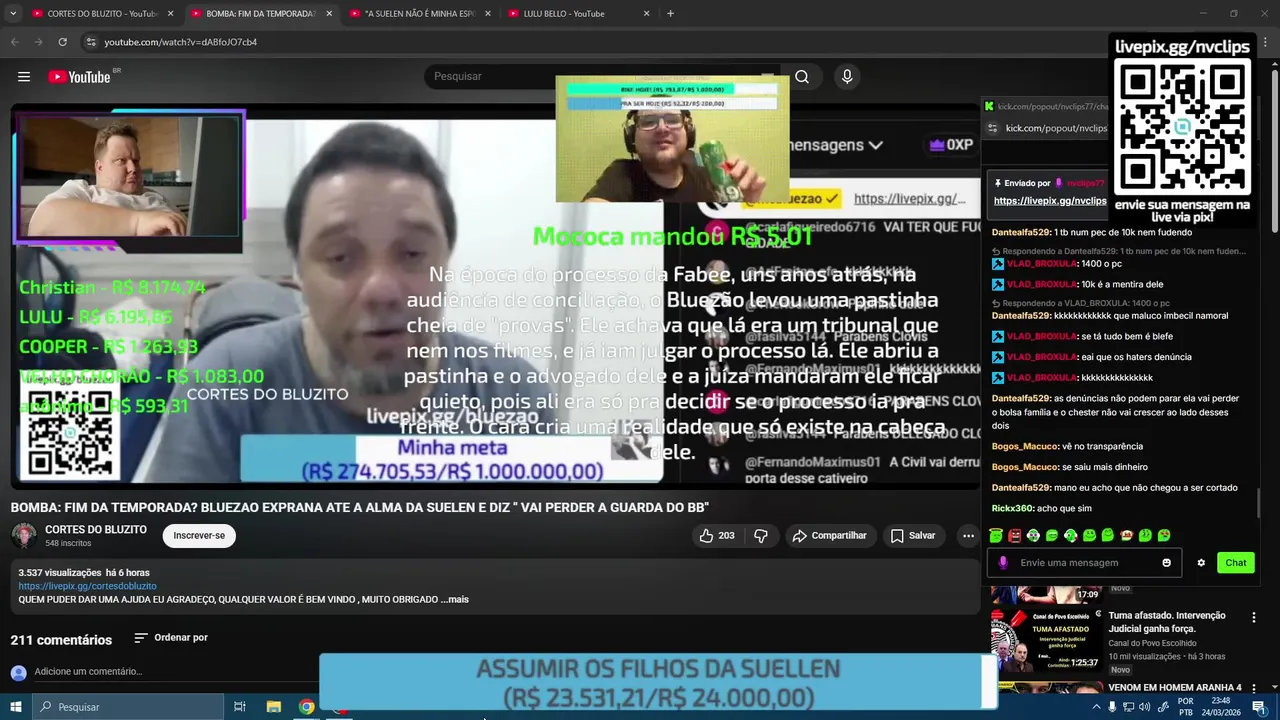Open the Windows Start menu

[x=15, y=707]
